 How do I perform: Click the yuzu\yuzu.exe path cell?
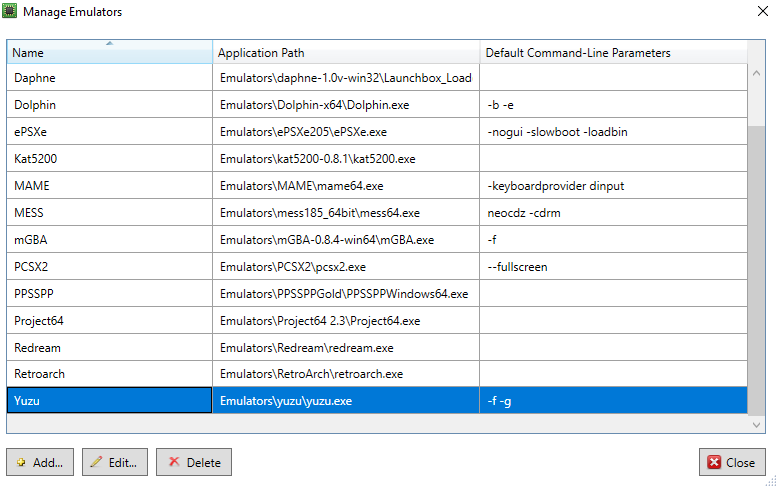pos(346,400)
